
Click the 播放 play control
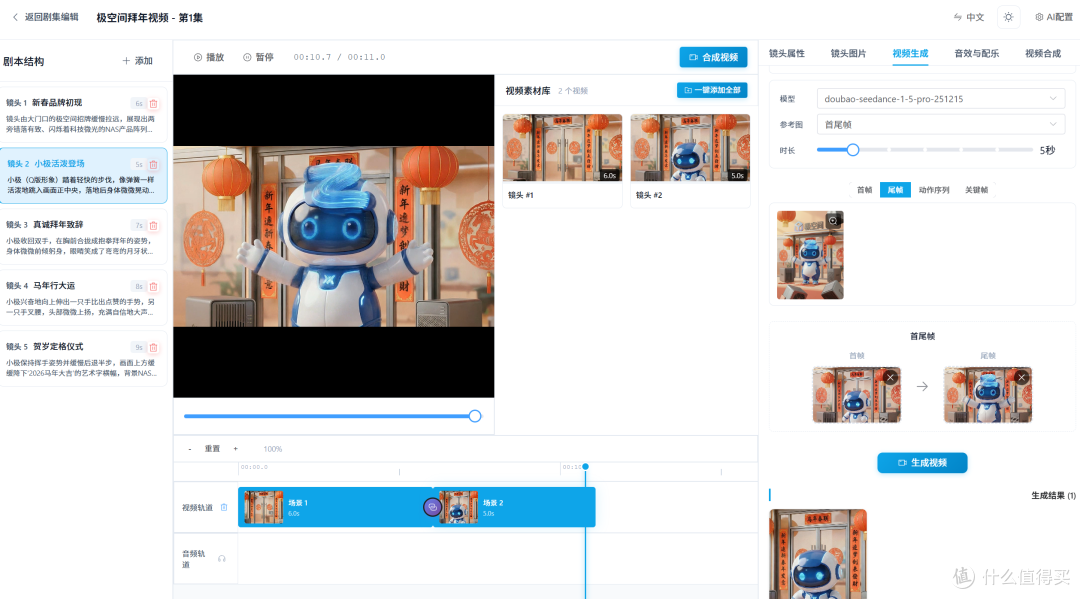(x=209, y=57)
